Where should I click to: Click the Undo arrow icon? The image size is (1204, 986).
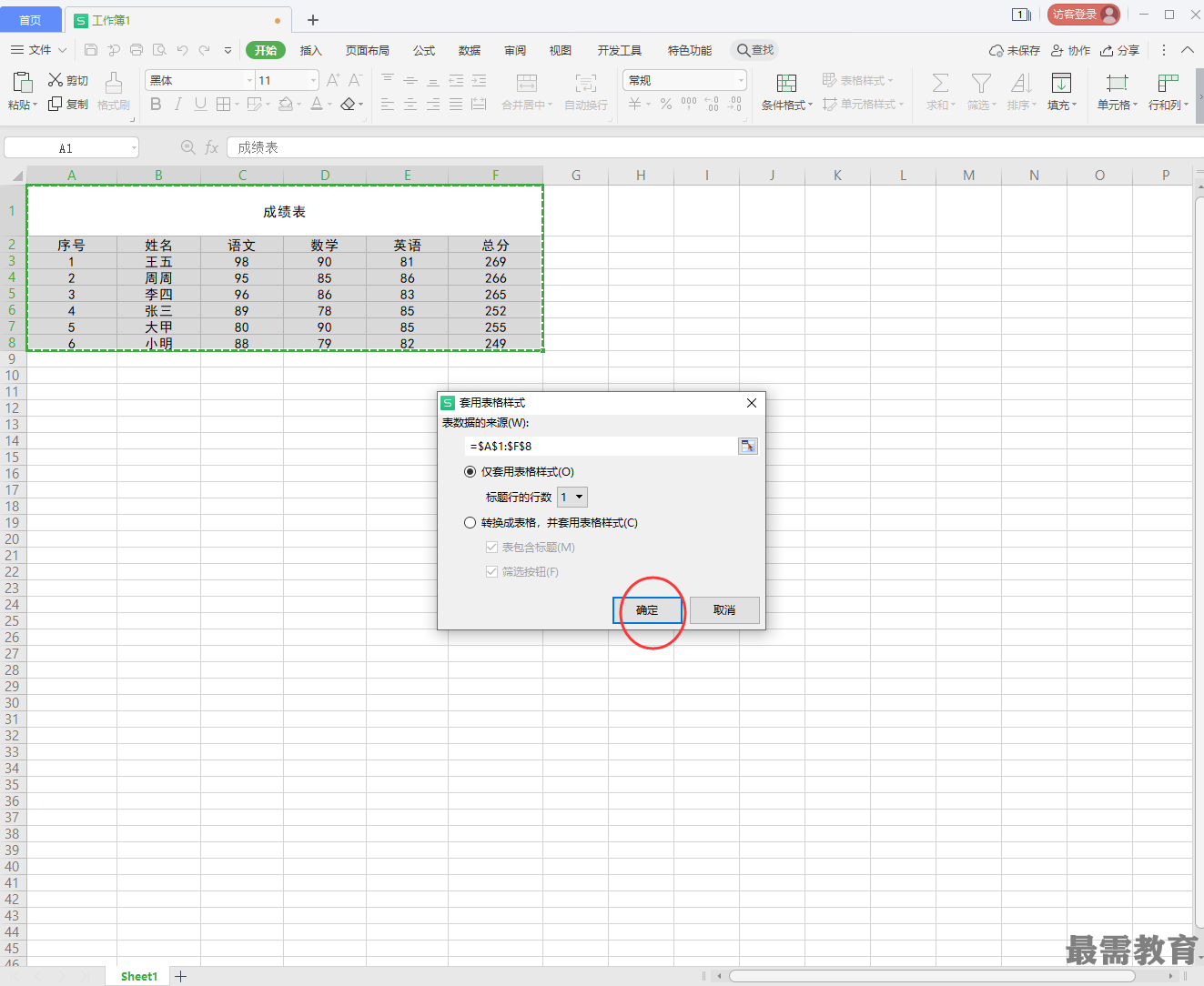pyautogui.click(x=182, y=50)
